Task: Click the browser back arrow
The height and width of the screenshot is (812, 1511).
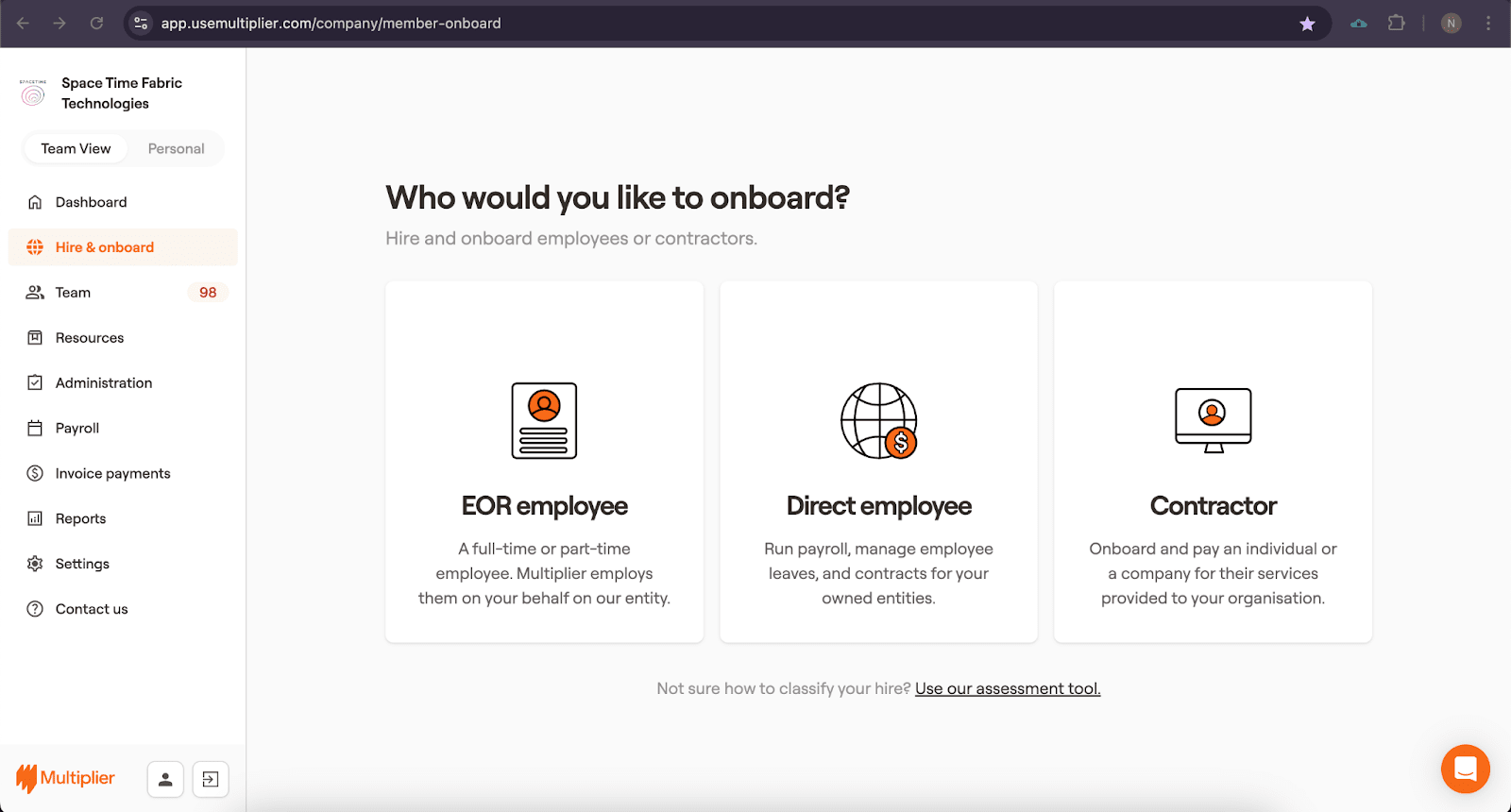Action: (24, 24)
